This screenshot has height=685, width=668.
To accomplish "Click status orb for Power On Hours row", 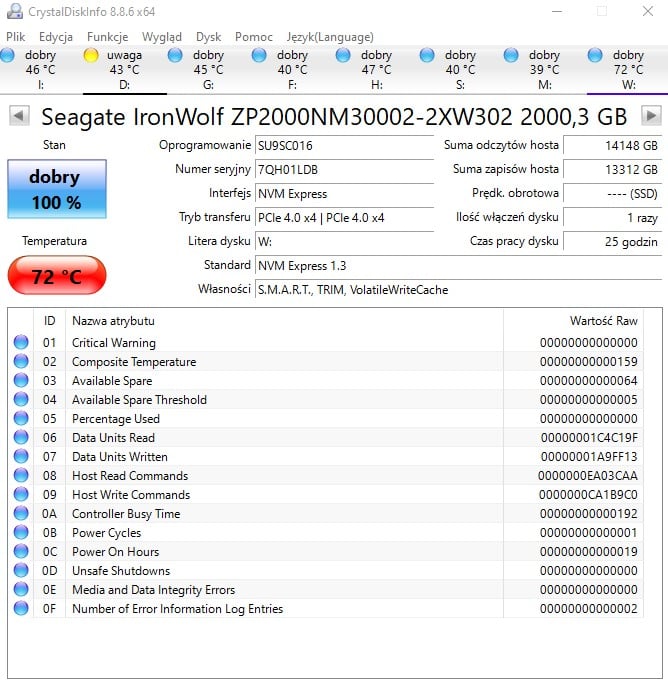I will [x=21, y=551].
